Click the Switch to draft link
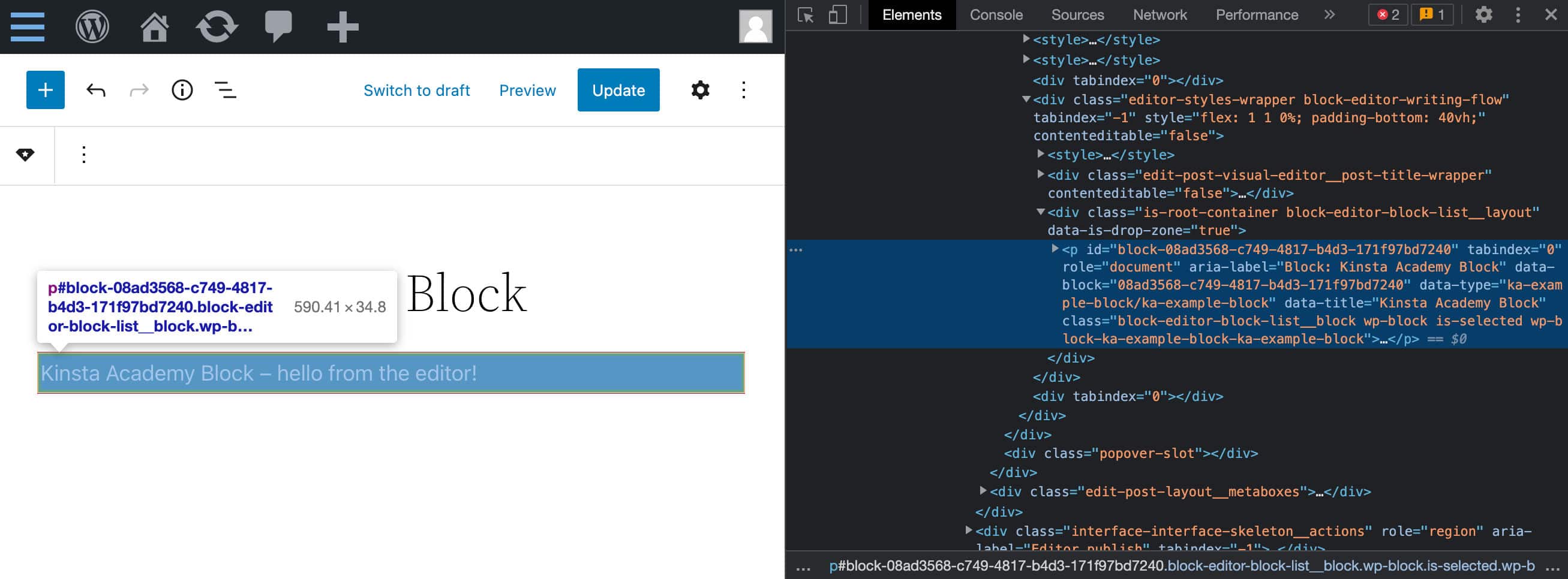1568x579 pixels. (416, 91)
